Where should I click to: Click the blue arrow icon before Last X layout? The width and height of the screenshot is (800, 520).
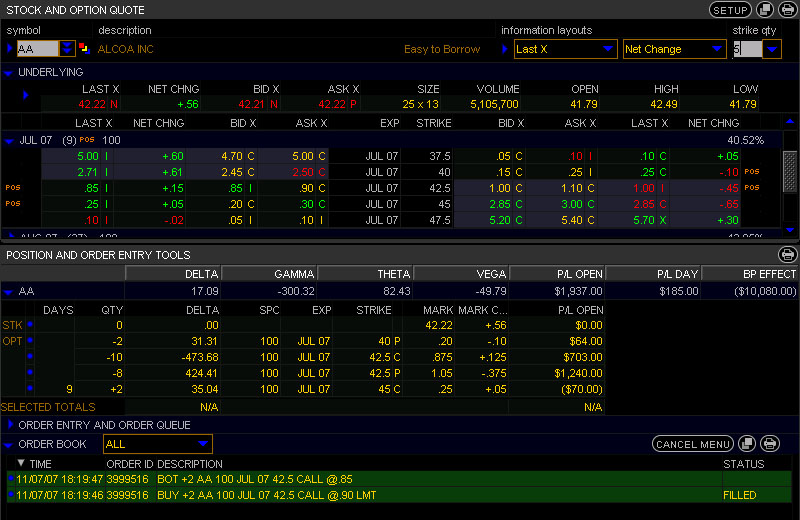(x=505, y=48)
